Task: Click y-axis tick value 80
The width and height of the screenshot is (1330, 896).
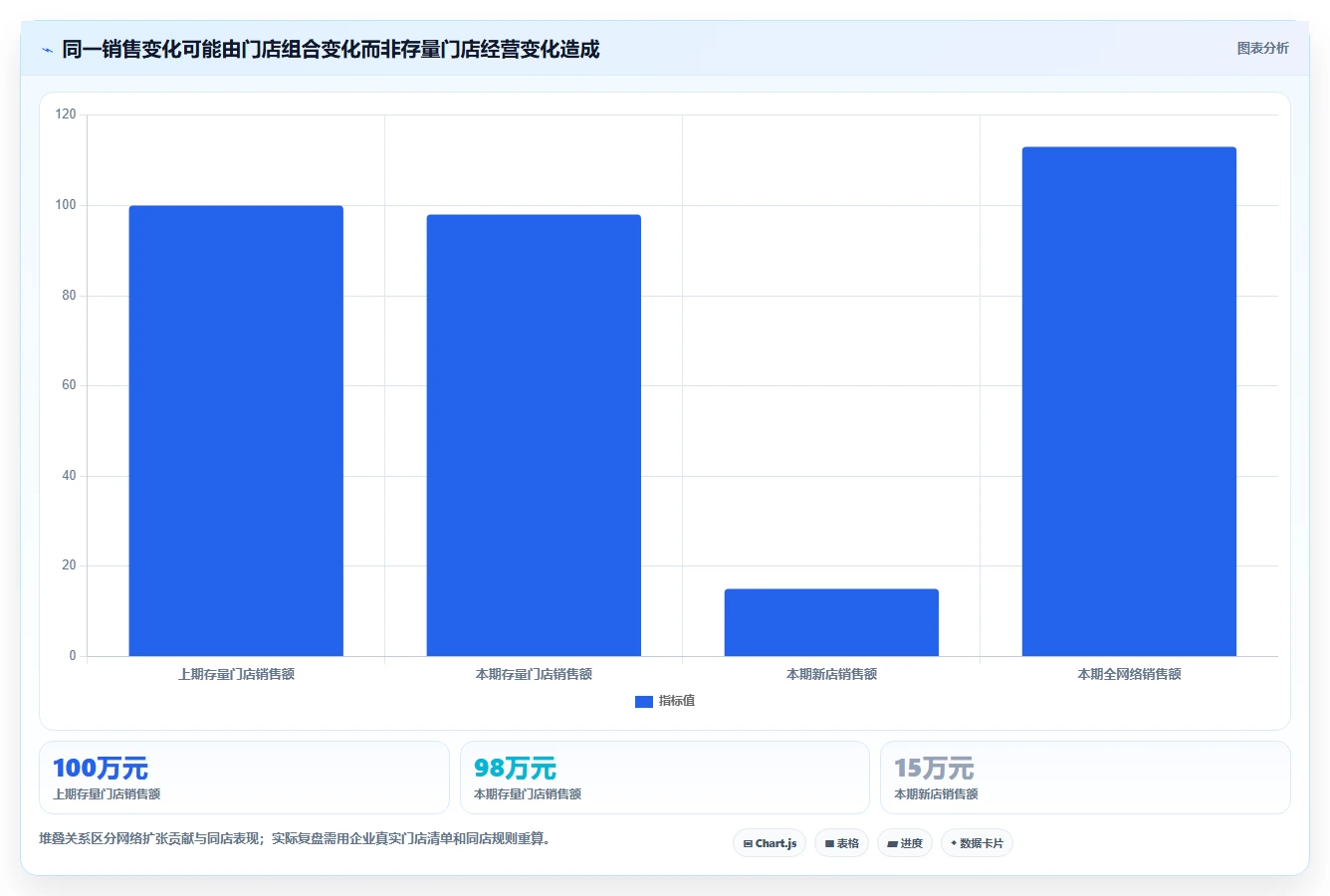Action: pos(69,296)
